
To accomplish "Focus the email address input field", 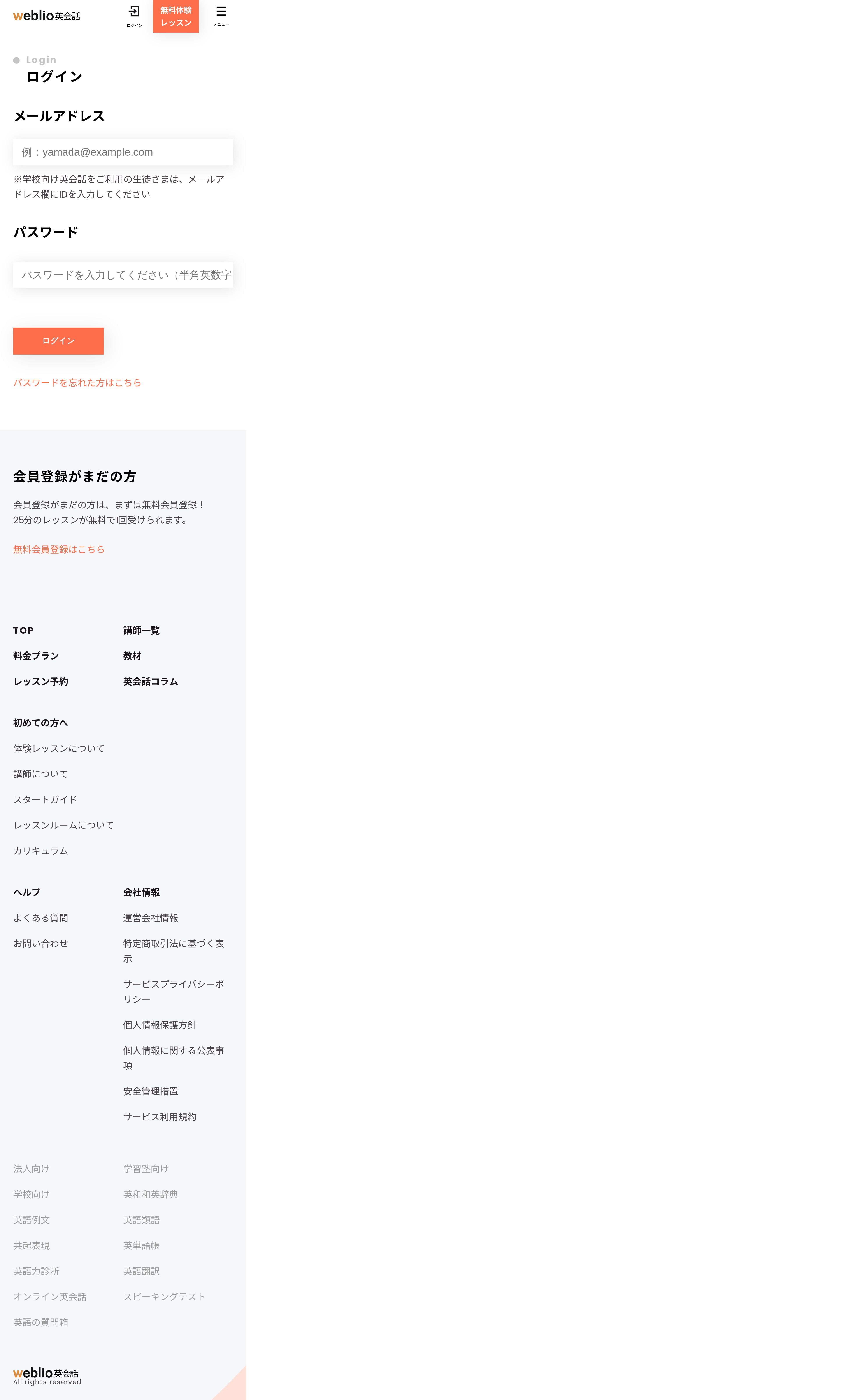I will point(123,152).
